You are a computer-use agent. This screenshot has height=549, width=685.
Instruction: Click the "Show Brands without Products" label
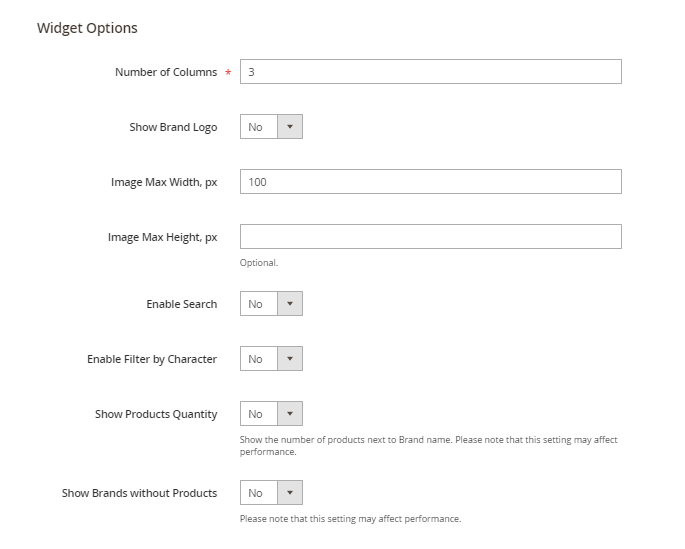(139, 493)
